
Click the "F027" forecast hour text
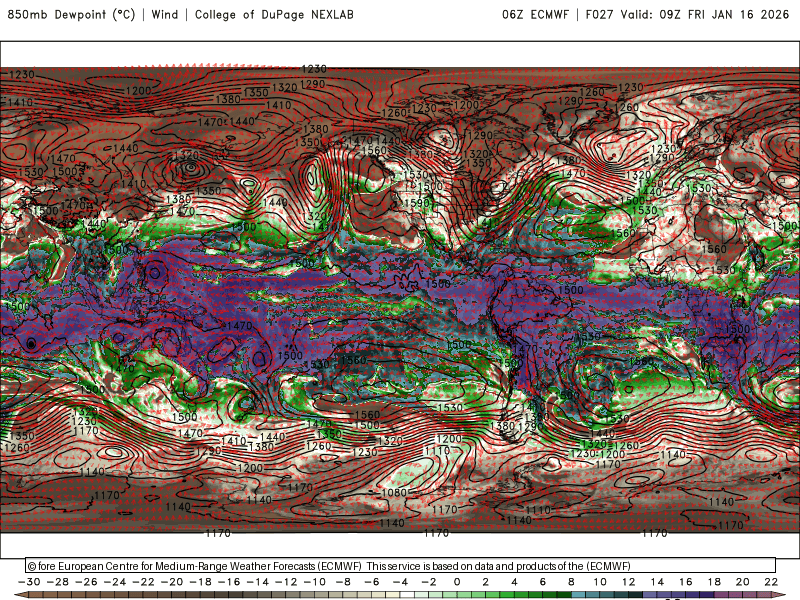tap(599, 14)
